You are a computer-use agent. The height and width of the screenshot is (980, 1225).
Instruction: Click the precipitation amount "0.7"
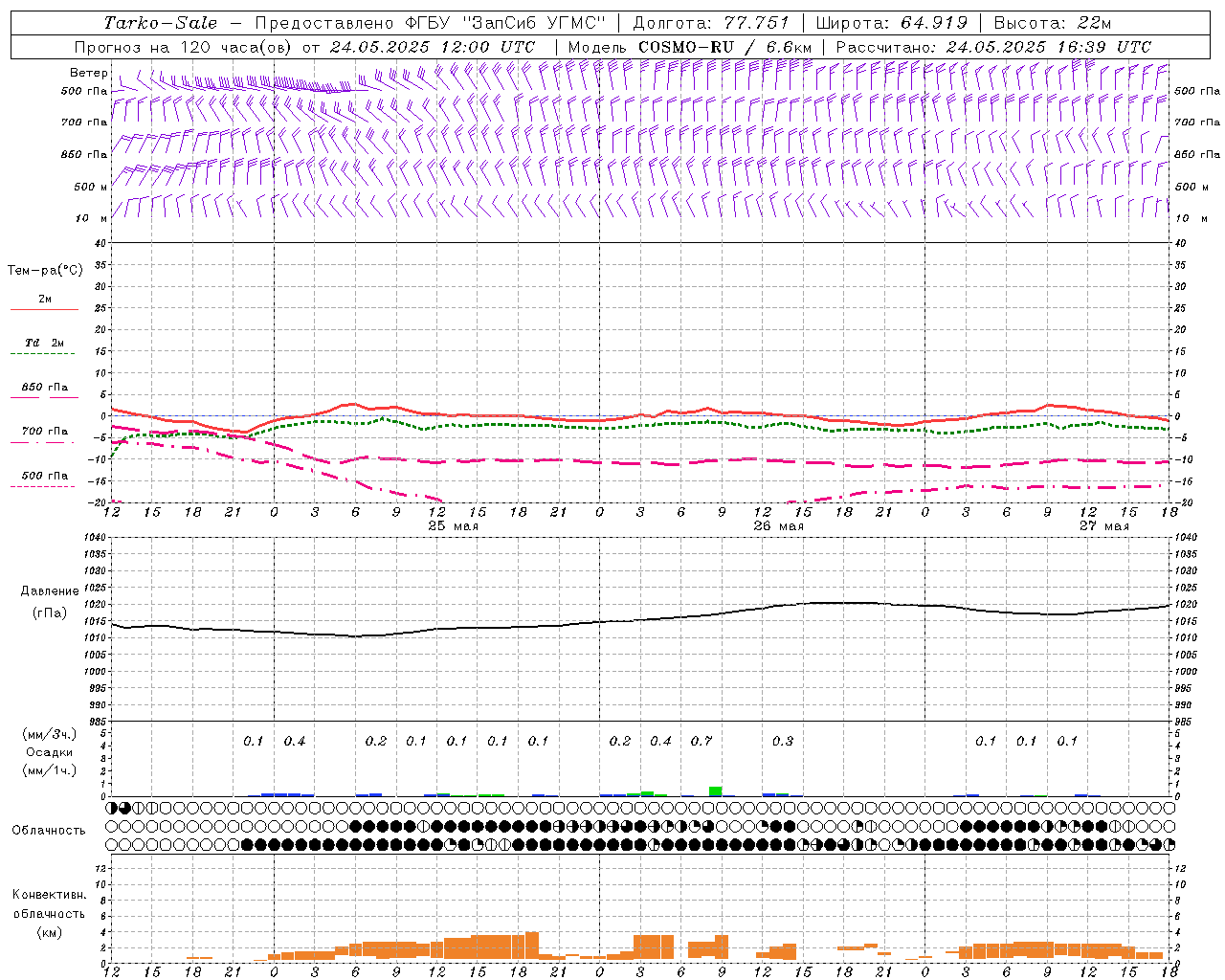click(x=702, y=741)
